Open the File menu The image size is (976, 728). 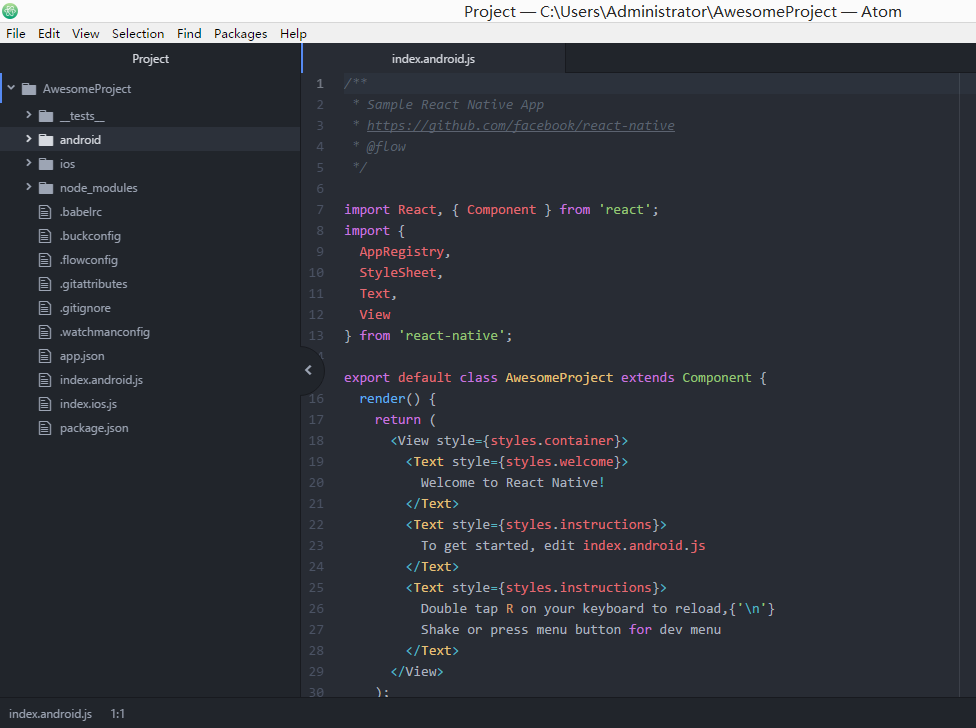coord(16,34)
